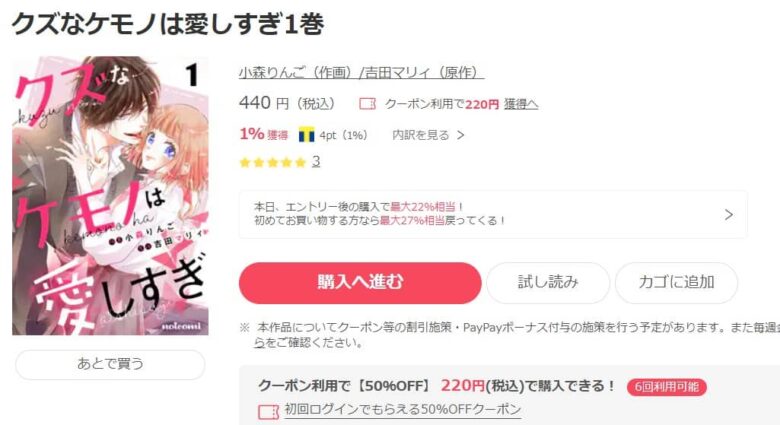The width and height of the screenshot is (780, 425).
Task: Click the 獲得へ coupon link
Action: tap(521, 104)
